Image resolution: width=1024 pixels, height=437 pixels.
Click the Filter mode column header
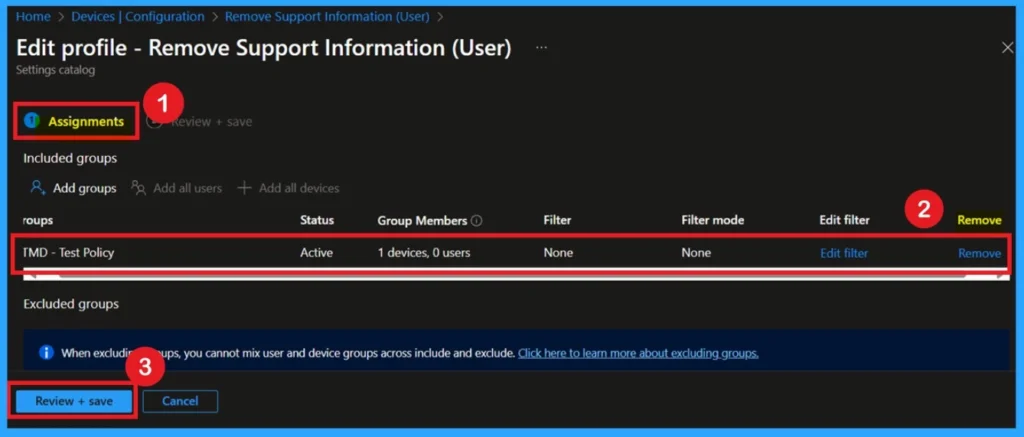tap(712, 220)
